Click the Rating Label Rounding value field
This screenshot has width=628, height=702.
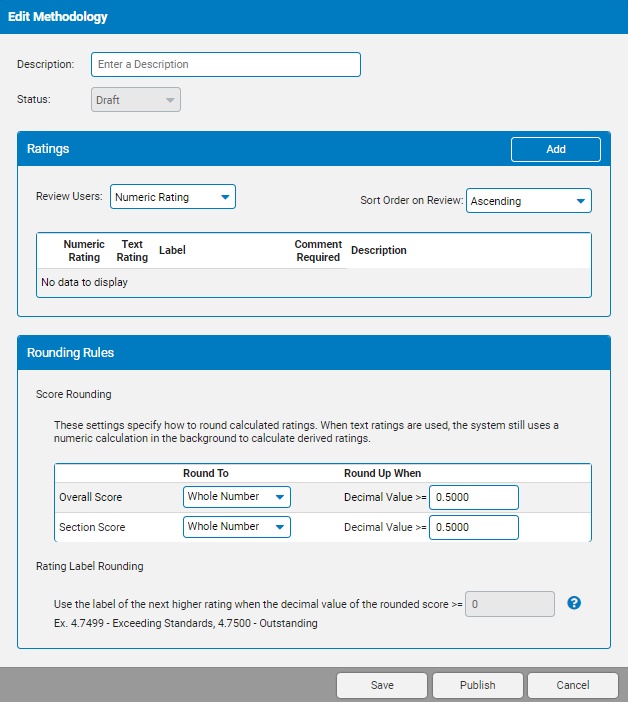click(510, 604)
